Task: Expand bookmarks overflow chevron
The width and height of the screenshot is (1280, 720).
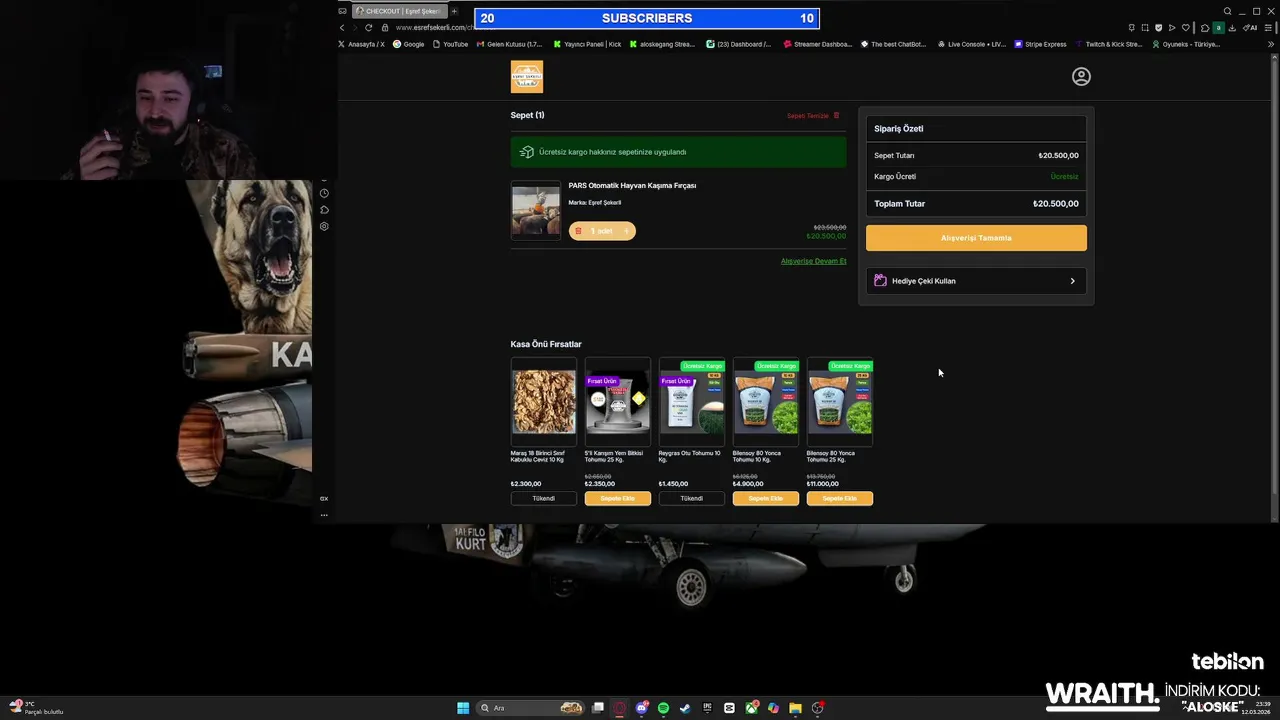Action: coord(1272,44)
